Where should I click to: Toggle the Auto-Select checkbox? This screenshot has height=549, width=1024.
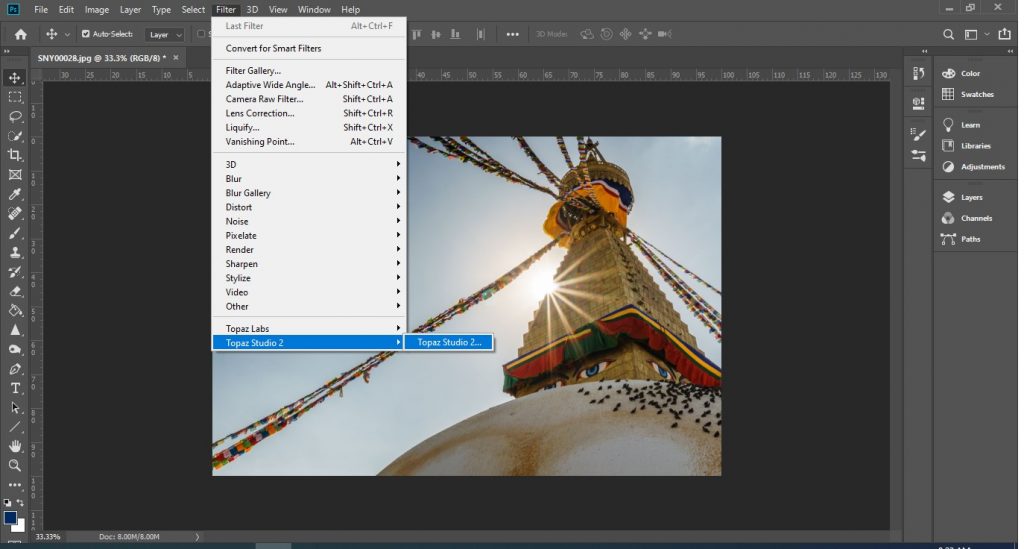[86, 34]
